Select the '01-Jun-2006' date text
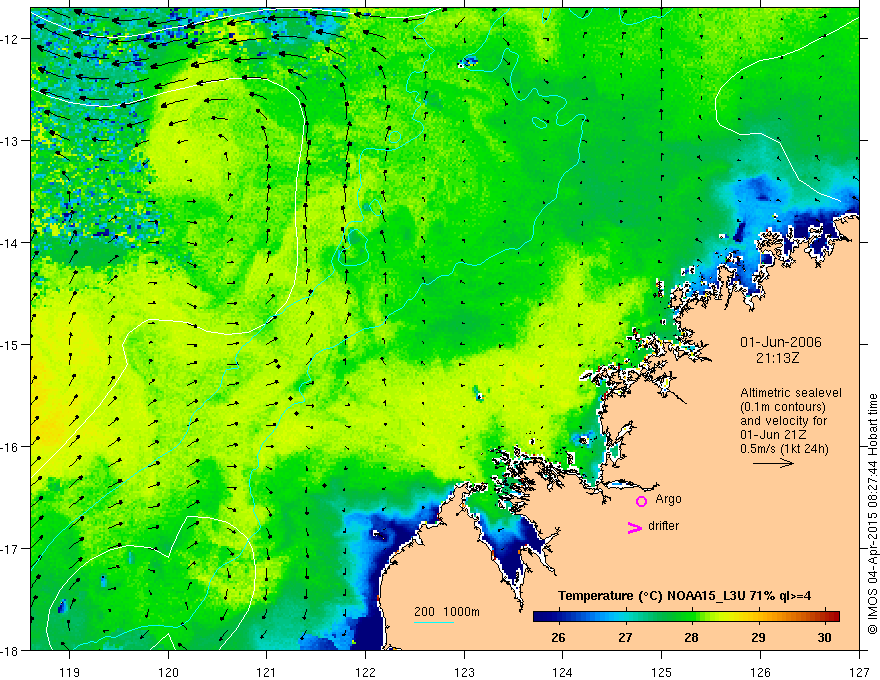Viewport: 880px width, 680px height. click(x=781, y=342)
